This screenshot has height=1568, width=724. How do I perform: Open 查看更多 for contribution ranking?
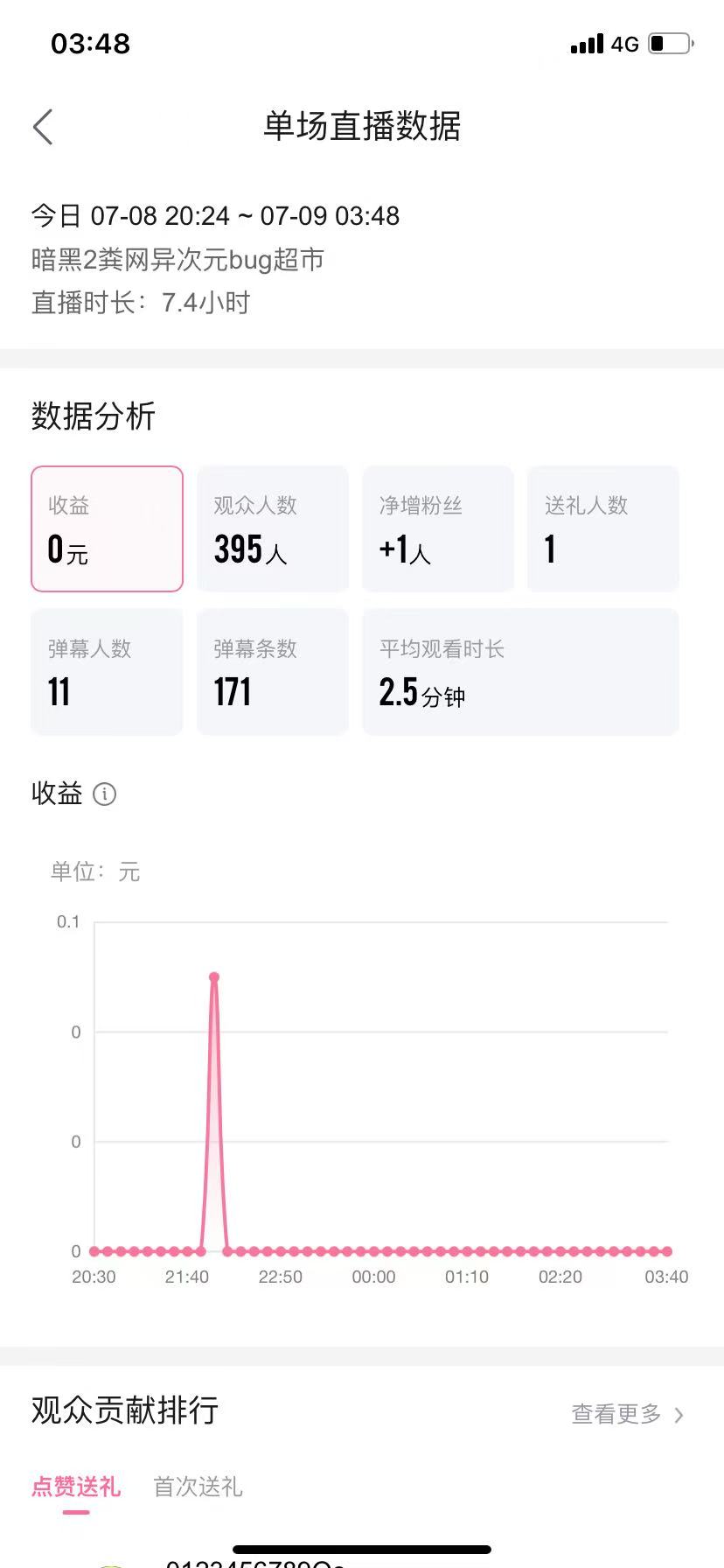click(616, 1414)
